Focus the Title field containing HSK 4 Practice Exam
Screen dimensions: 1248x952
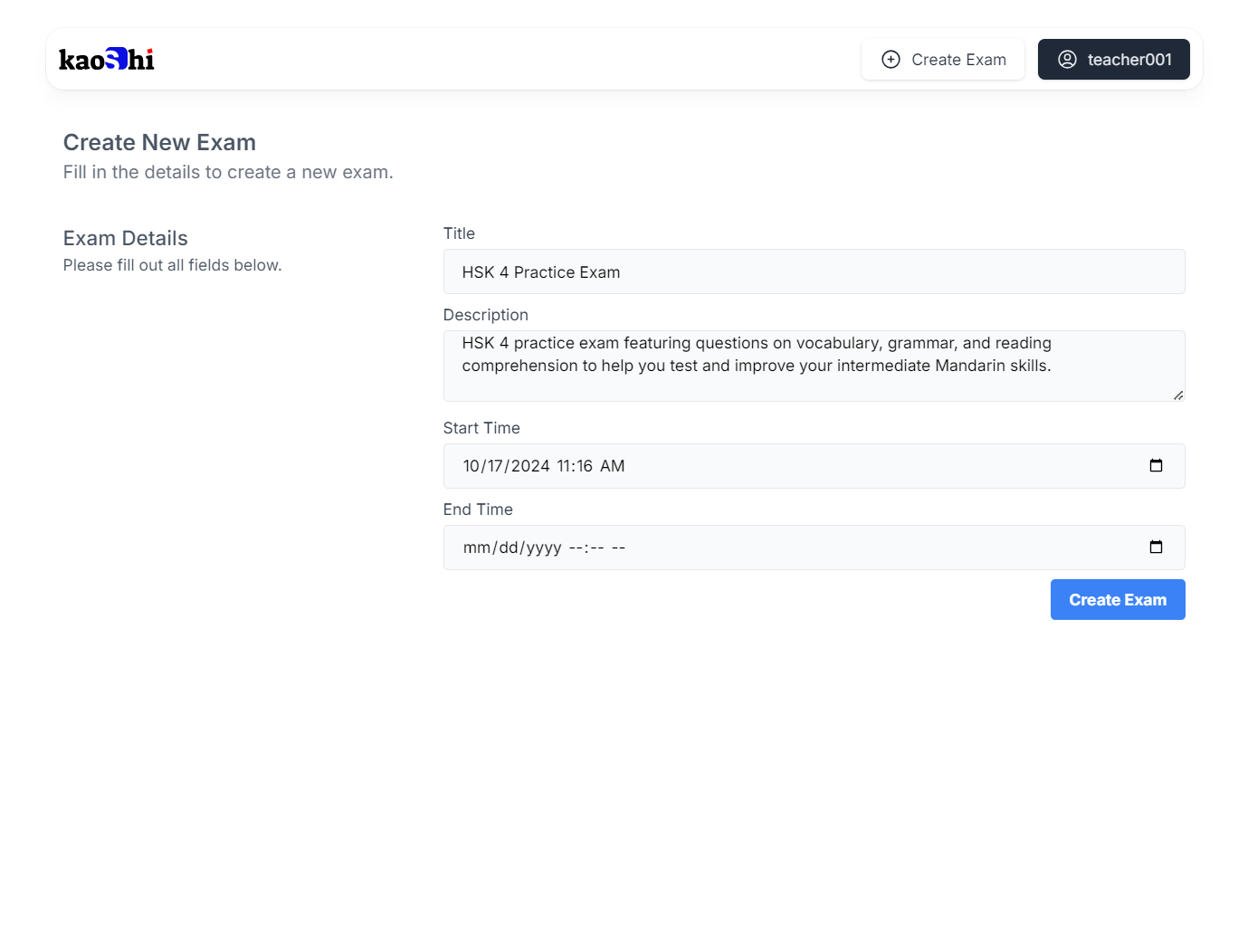click(x=813, y=272)
